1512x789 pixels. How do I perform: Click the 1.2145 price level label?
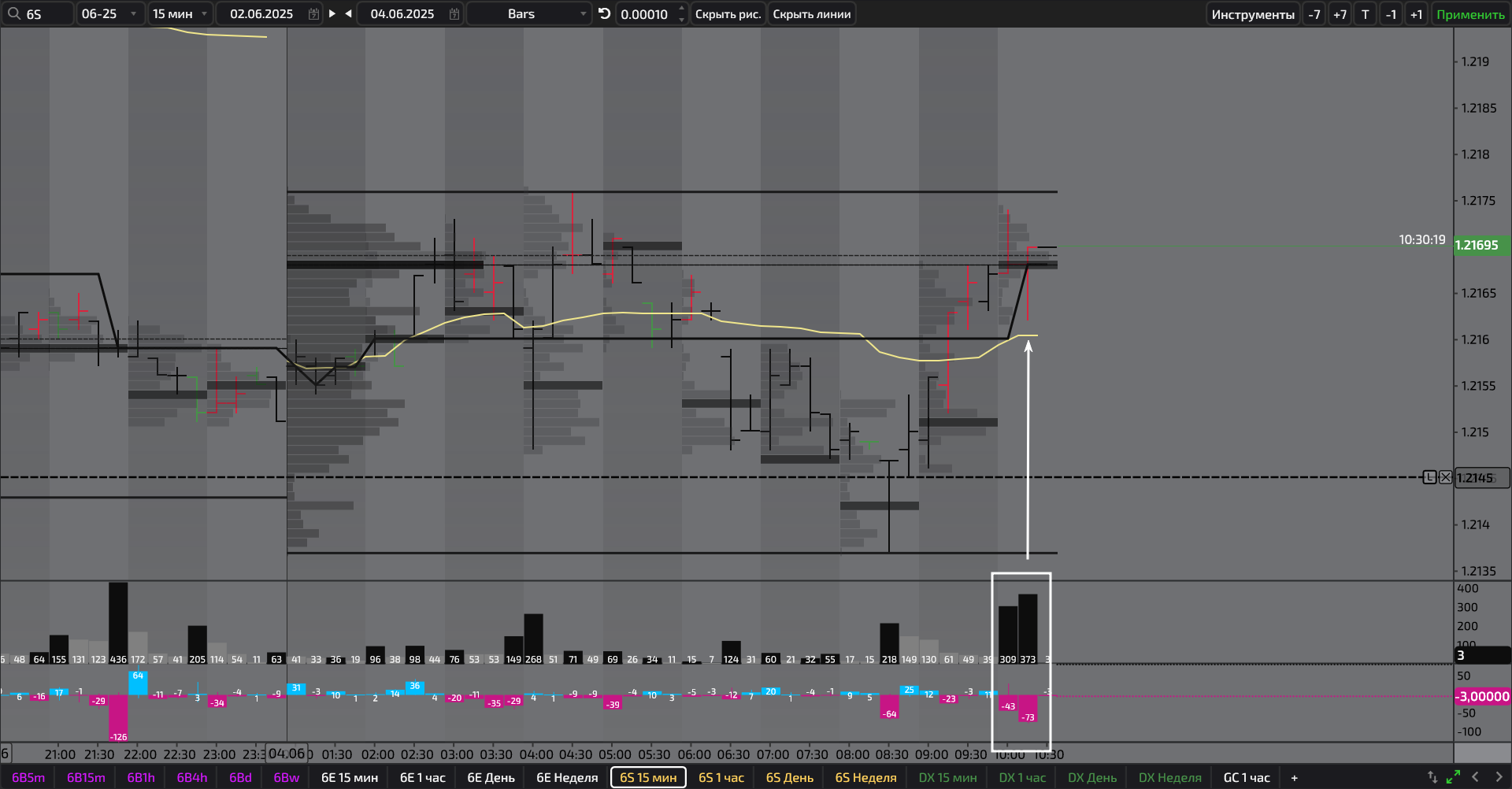(x=1481, y=478)
